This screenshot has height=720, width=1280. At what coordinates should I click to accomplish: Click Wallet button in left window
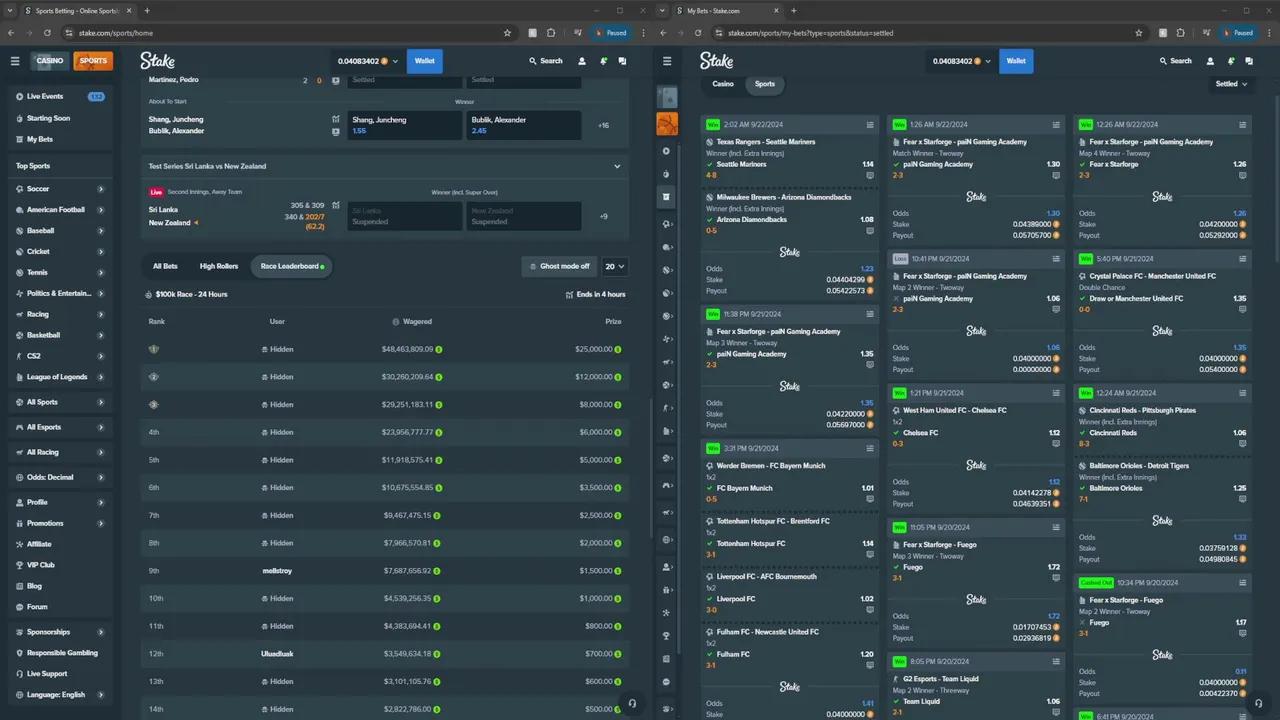[425, 61]
